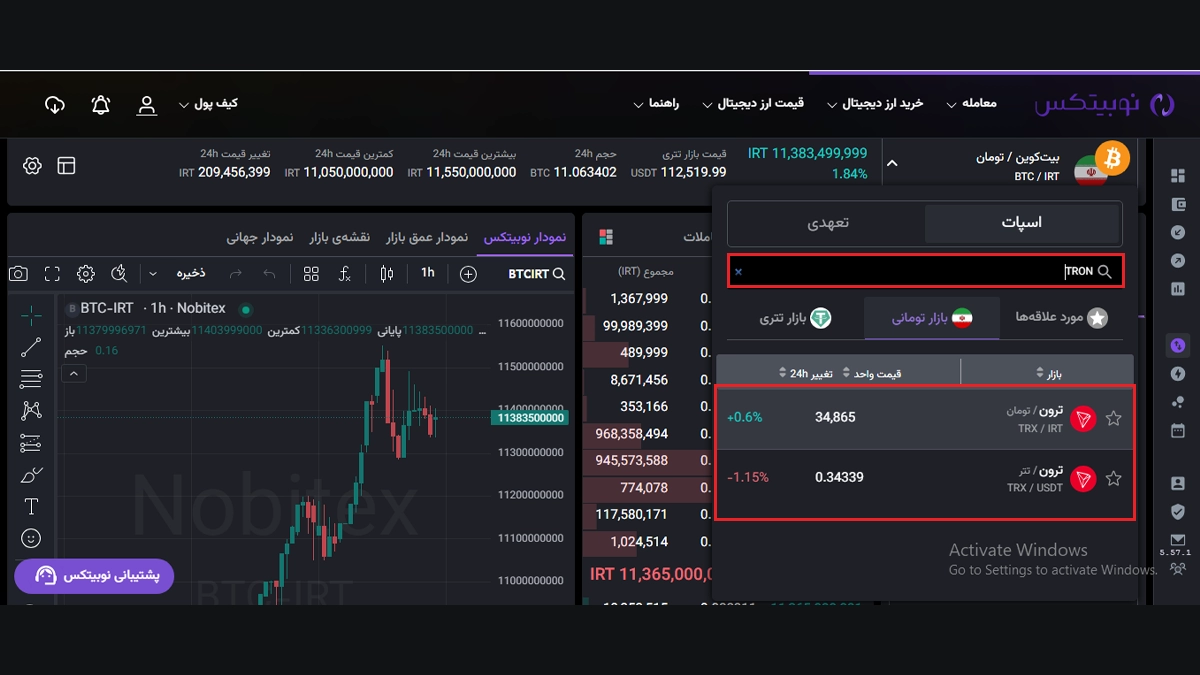Open the نمودار عمق بازار tab
1200x675 pixels.
[x=429, y=237]
